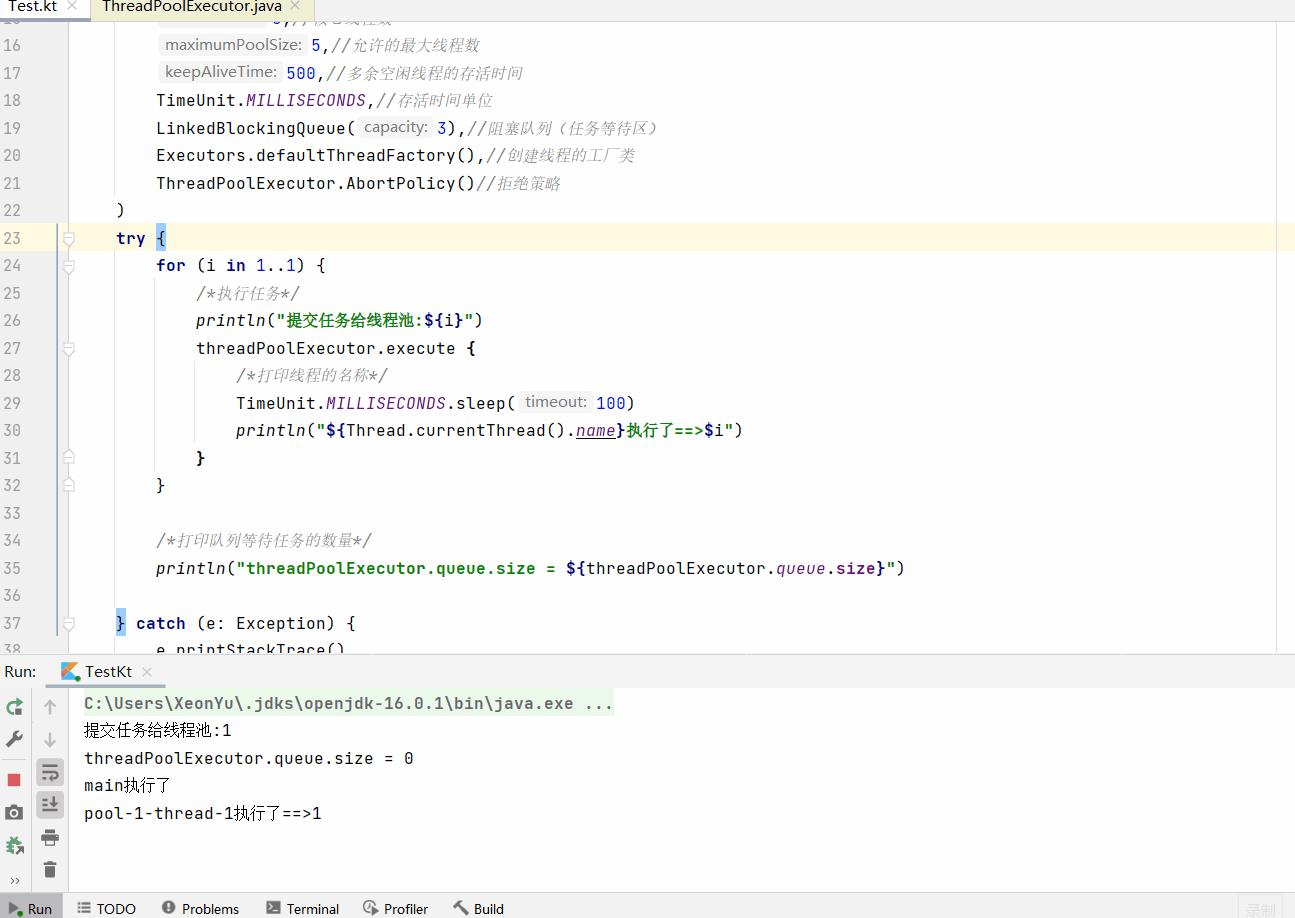The image size is (1295, 918).
Task: Click console line 'pool-1-thread-1执行了==>1'
Action: coord(203,813)
